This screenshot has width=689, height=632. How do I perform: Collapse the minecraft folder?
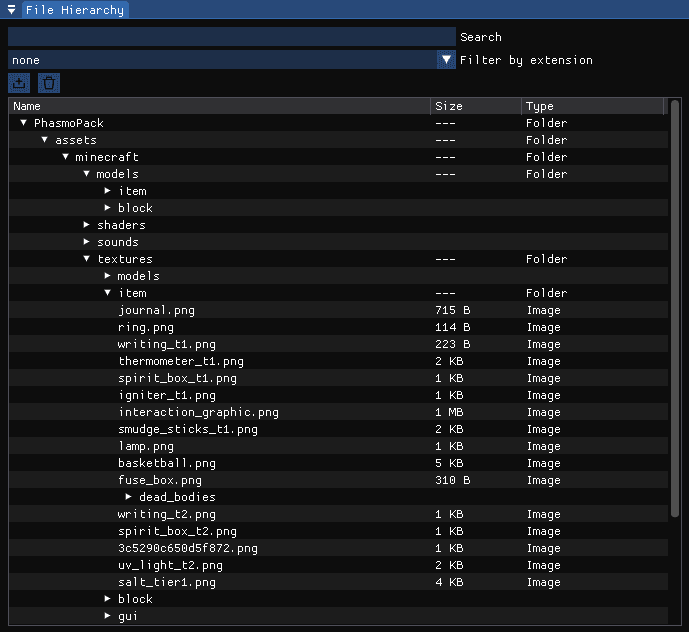[65, 156]
